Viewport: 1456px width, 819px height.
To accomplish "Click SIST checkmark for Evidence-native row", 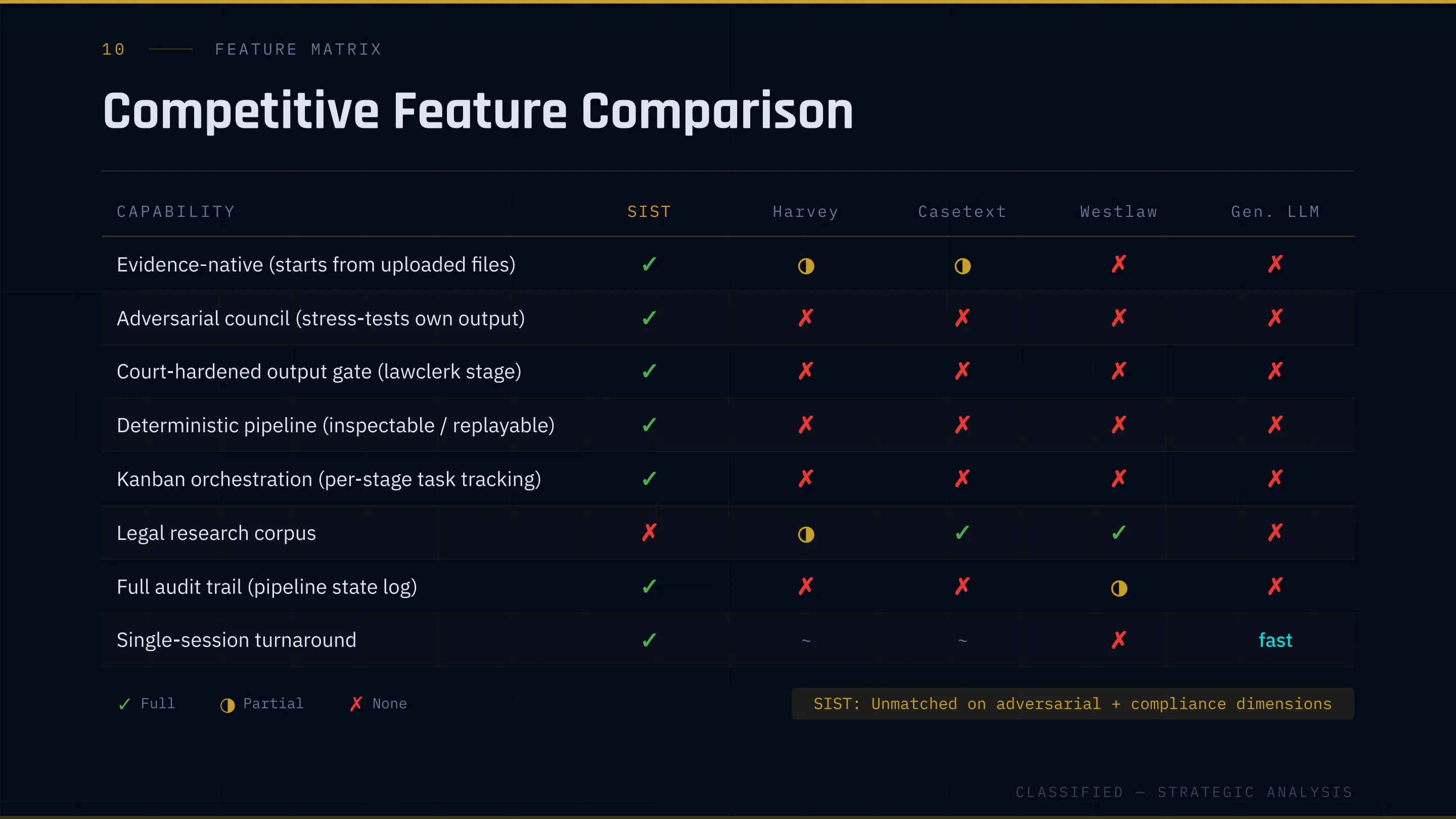I will [x=649, y=264].
